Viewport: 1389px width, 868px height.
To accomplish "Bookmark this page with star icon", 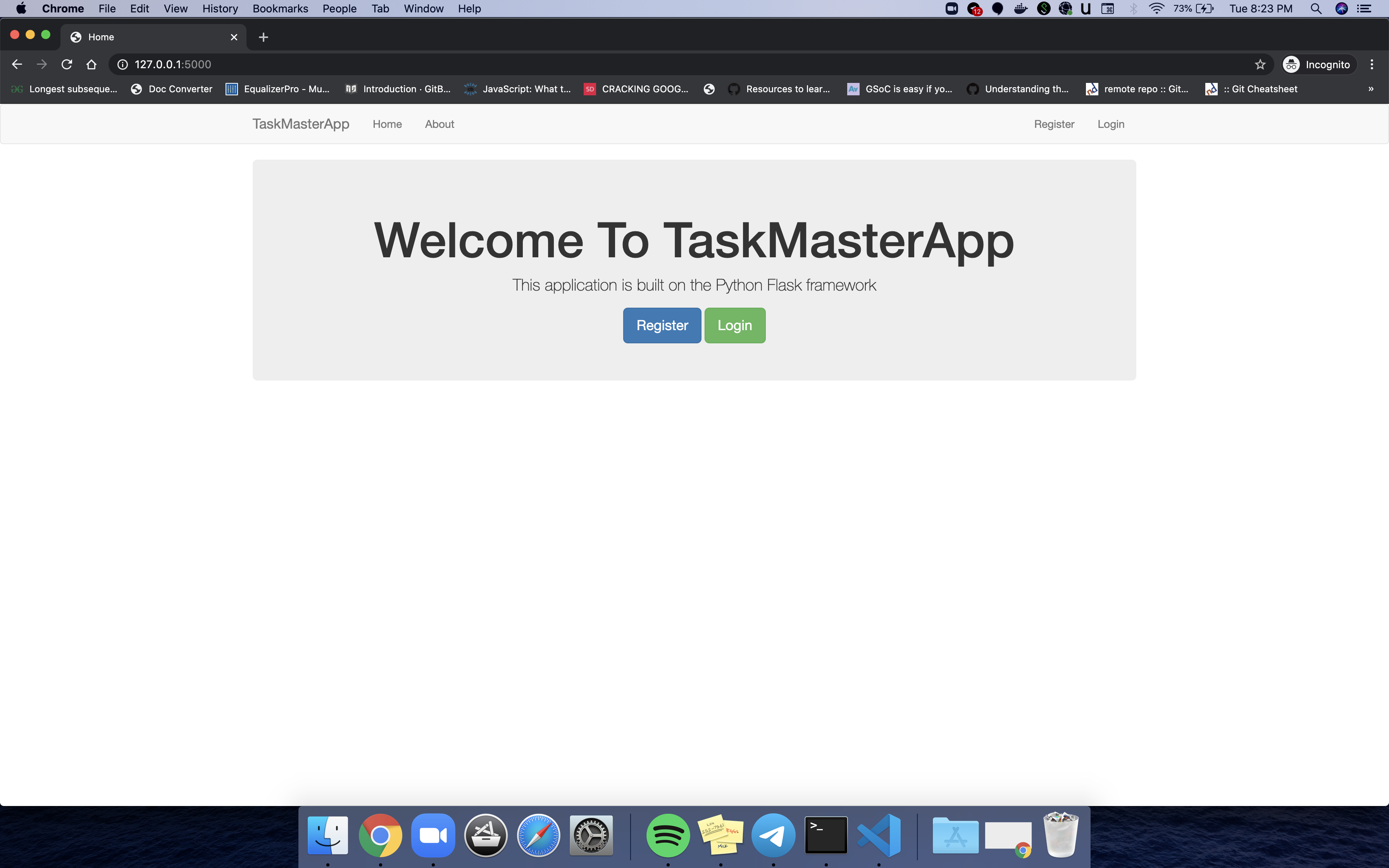I will (1260, 64).
